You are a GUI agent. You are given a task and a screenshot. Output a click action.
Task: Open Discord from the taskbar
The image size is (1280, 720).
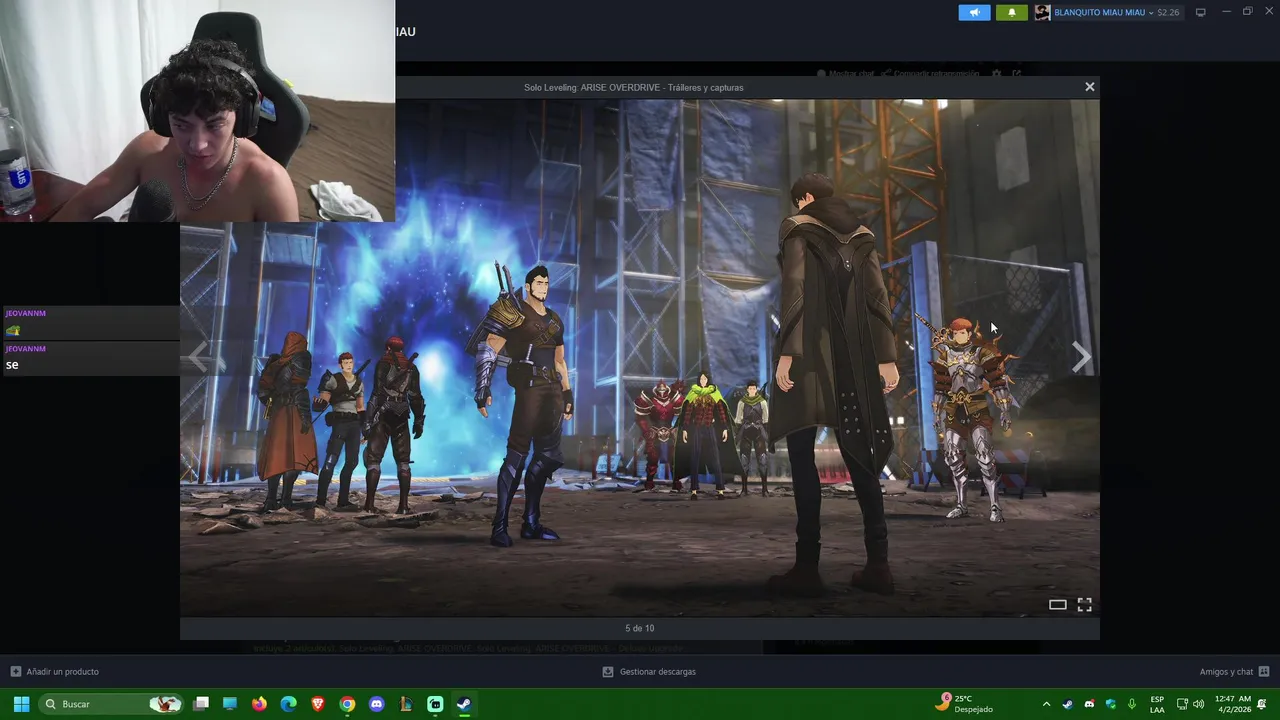click(x=376, y=704)
